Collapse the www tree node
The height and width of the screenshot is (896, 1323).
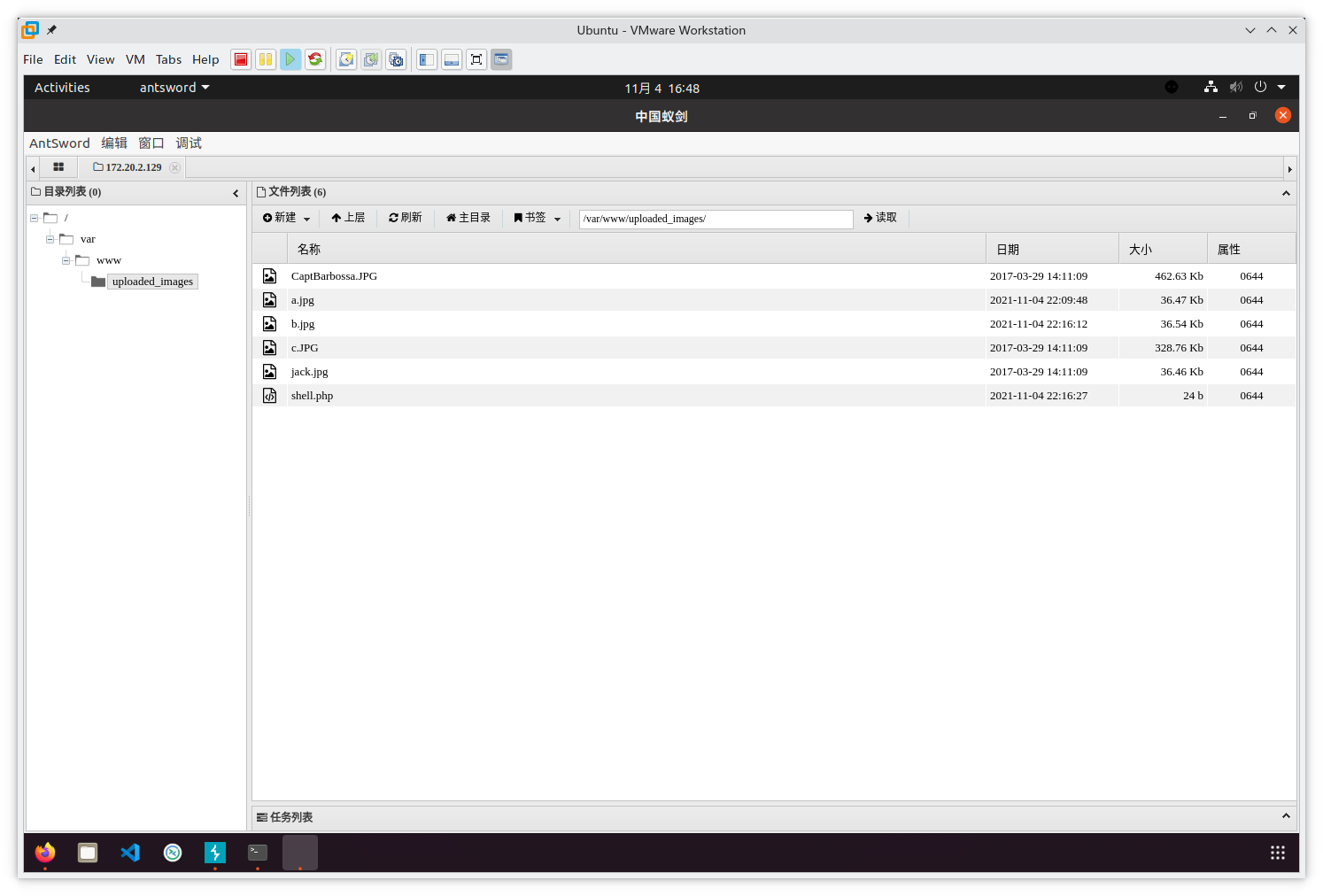(x=66, y=260)
